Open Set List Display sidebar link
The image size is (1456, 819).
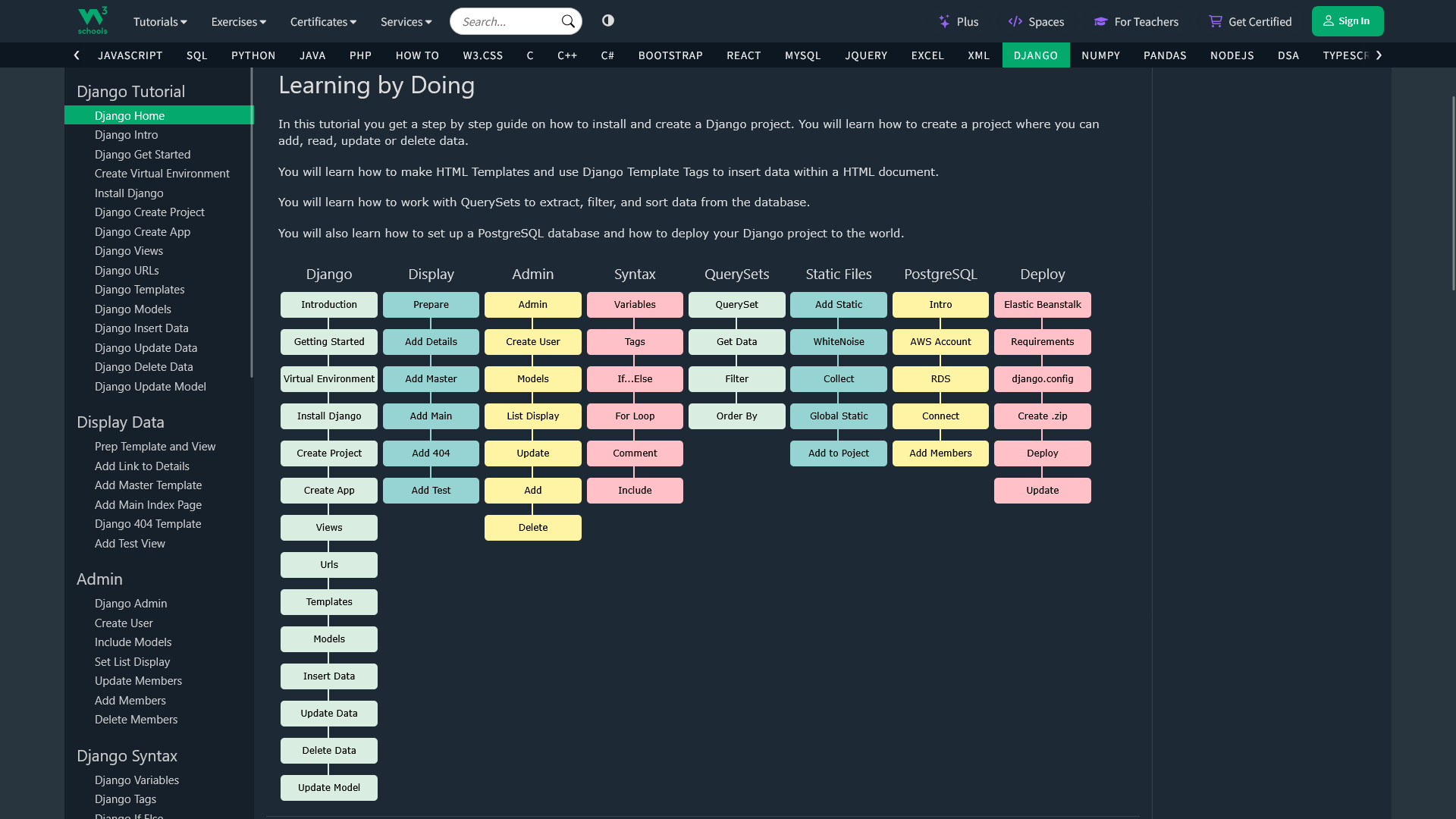(158, 661)
